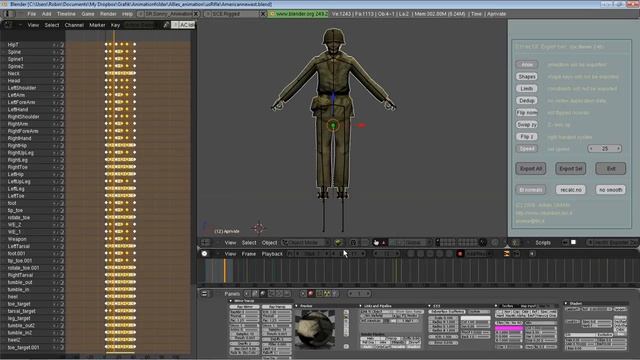
Task: Open the Render menu
Action: 108,14
